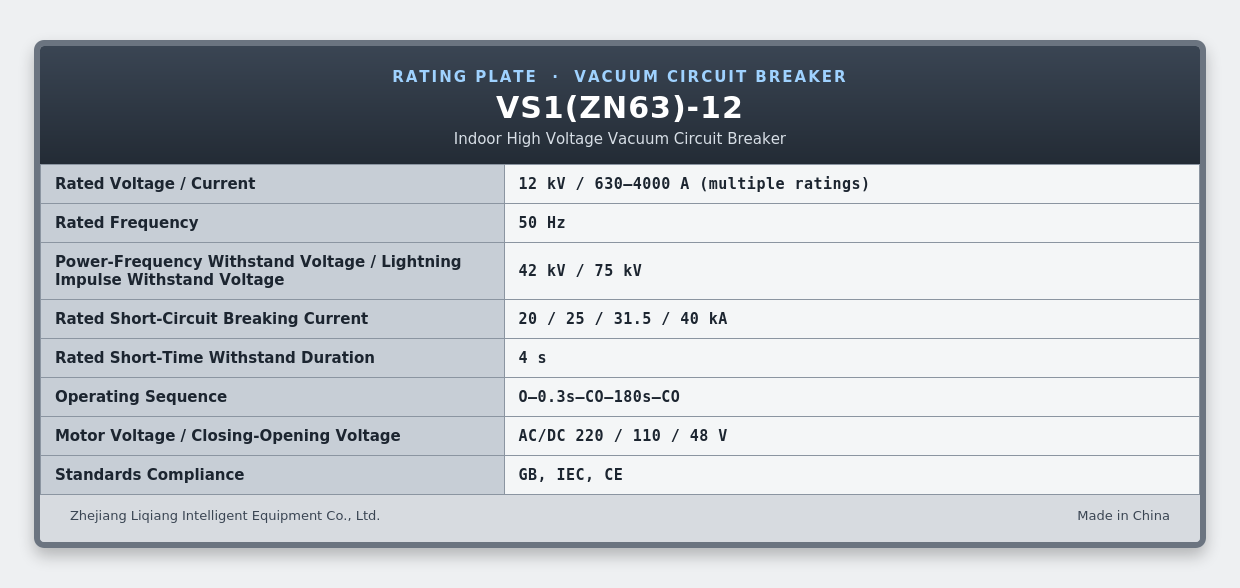Click the Made in China text
The height and width of the screenshot is (588, 1240).
(1123, 516)
